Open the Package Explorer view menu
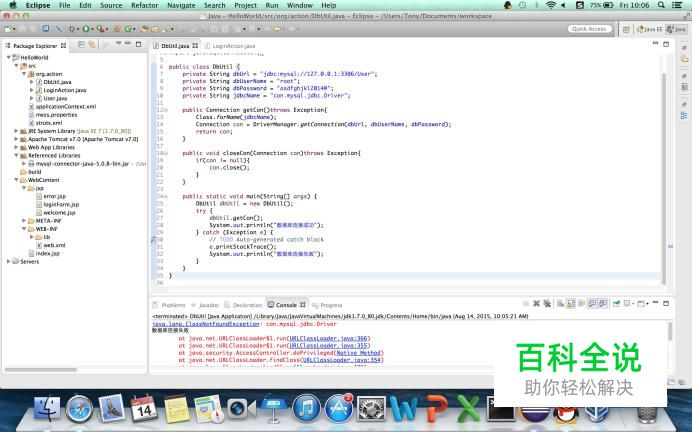This screenshot has height=432, width=692. pyautogui.click(x=118, y=44)
